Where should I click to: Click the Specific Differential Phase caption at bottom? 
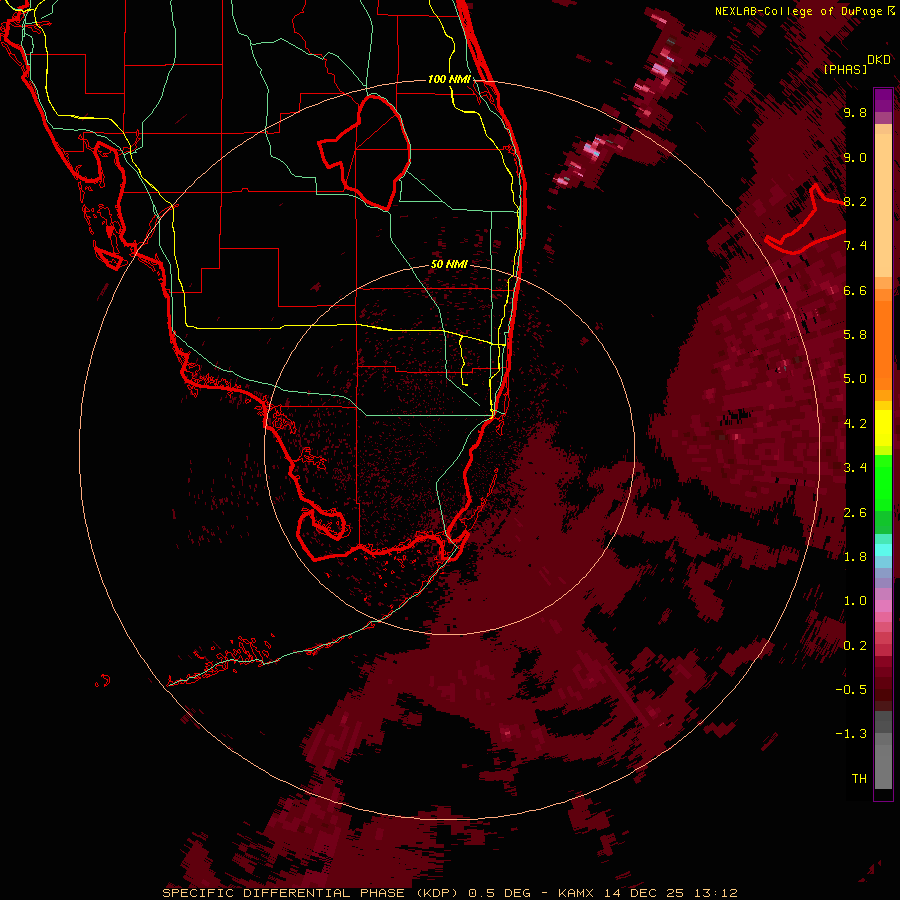point(449,893)
